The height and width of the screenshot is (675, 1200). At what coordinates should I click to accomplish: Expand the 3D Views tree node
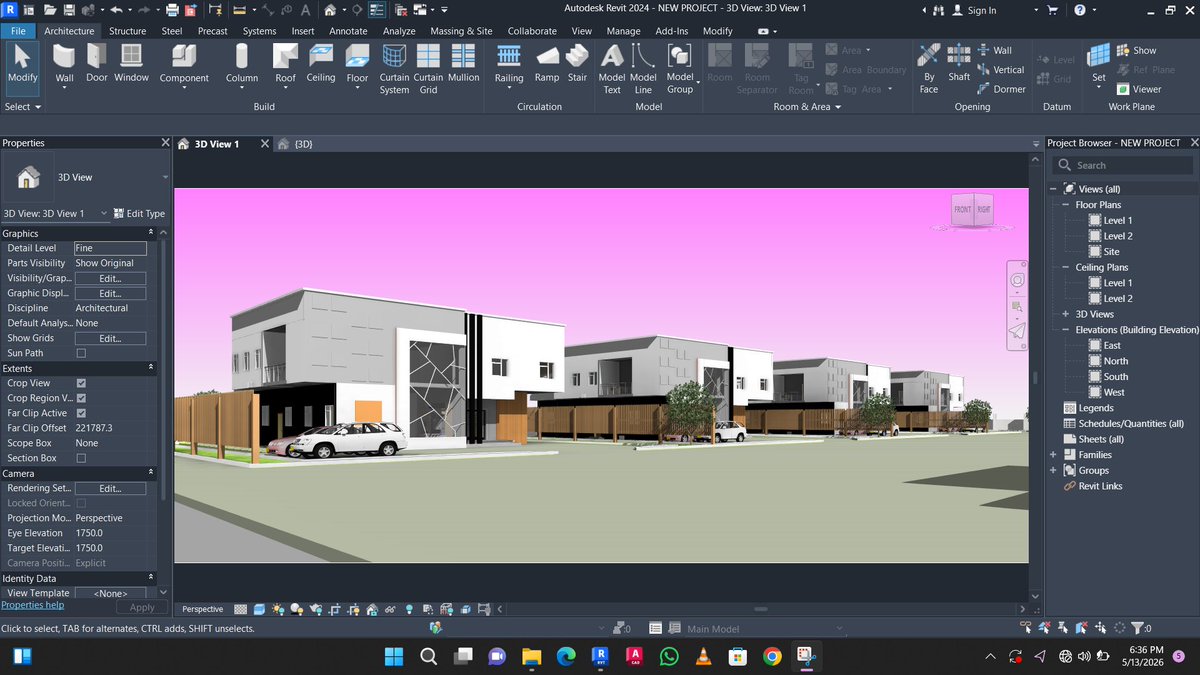[1066, 314]
